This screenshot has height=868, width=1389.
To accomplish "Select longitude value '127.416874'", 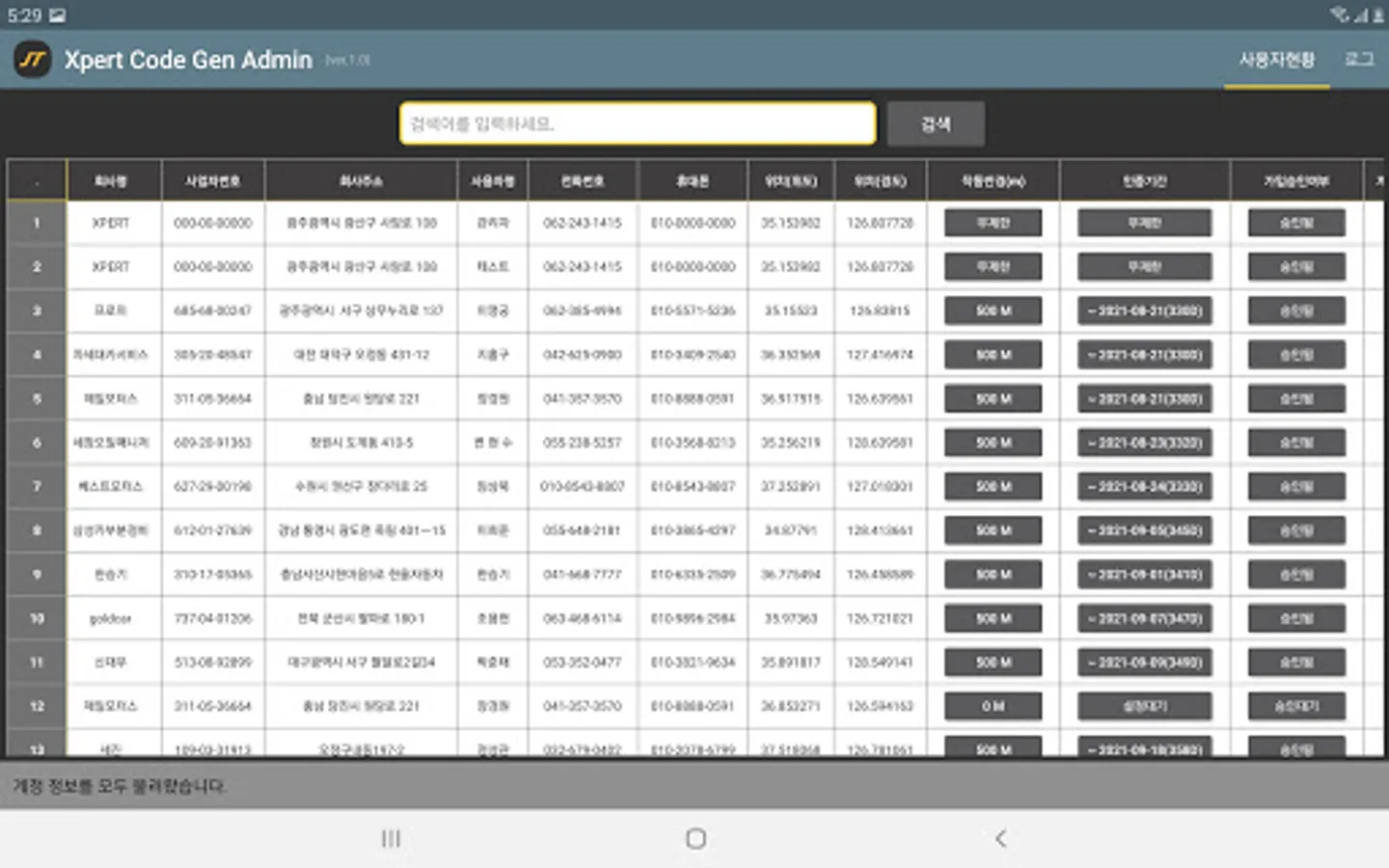I will [x=880, y=355].
